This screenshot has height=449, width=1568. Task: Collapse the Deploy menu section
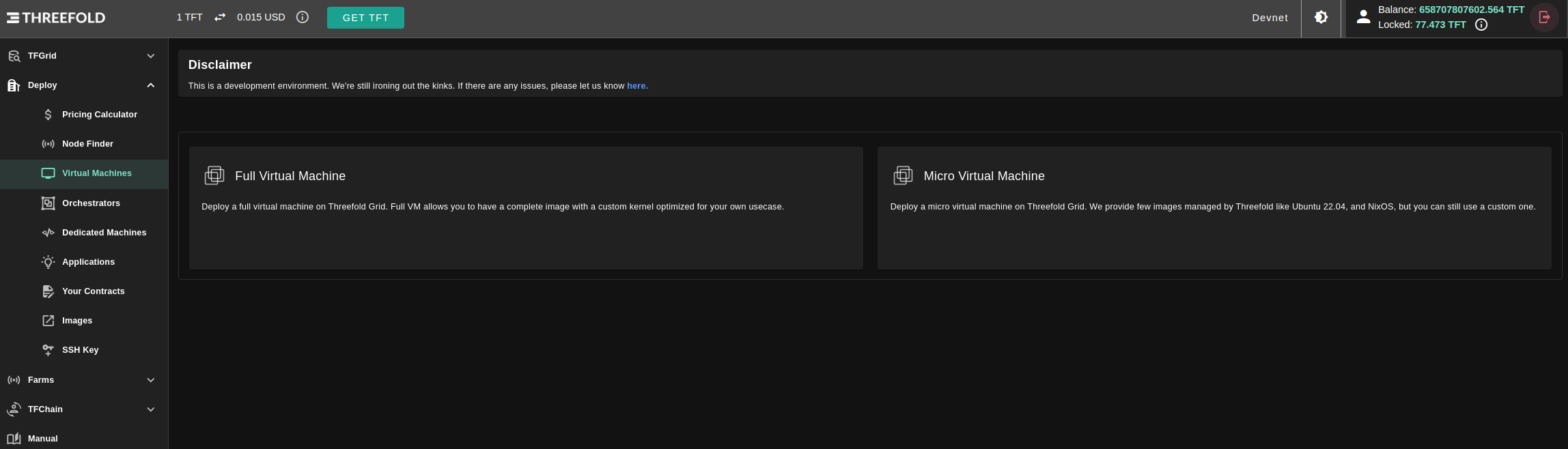click(151, 85)
